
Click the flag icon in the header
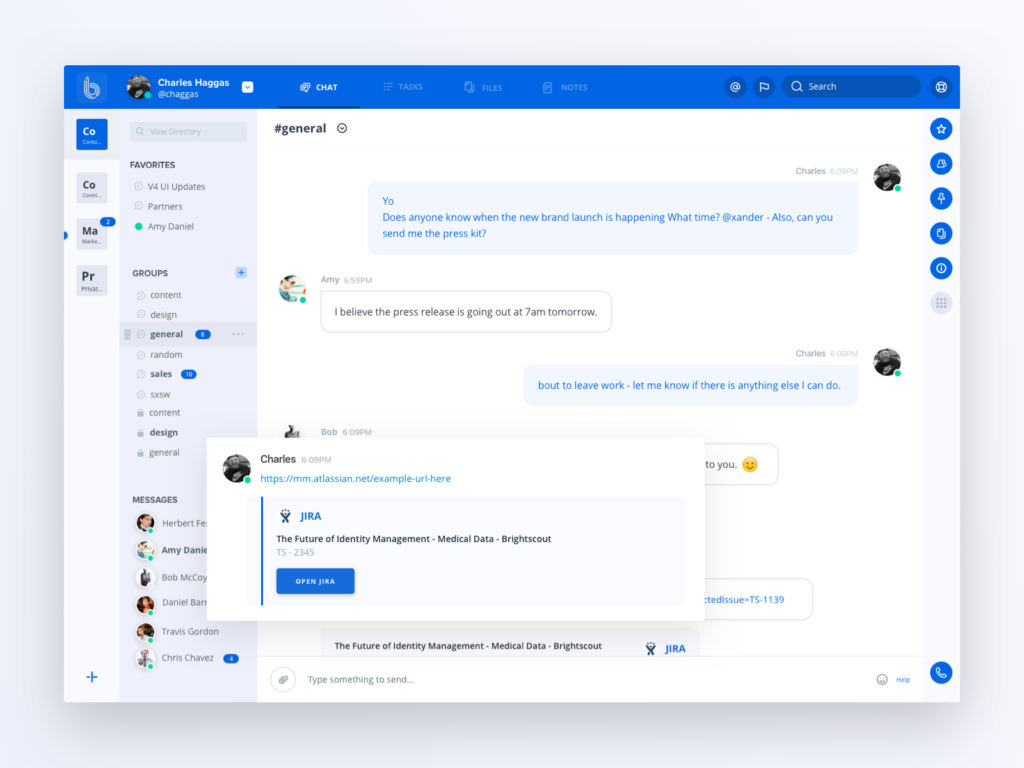[x=764, y=87]
